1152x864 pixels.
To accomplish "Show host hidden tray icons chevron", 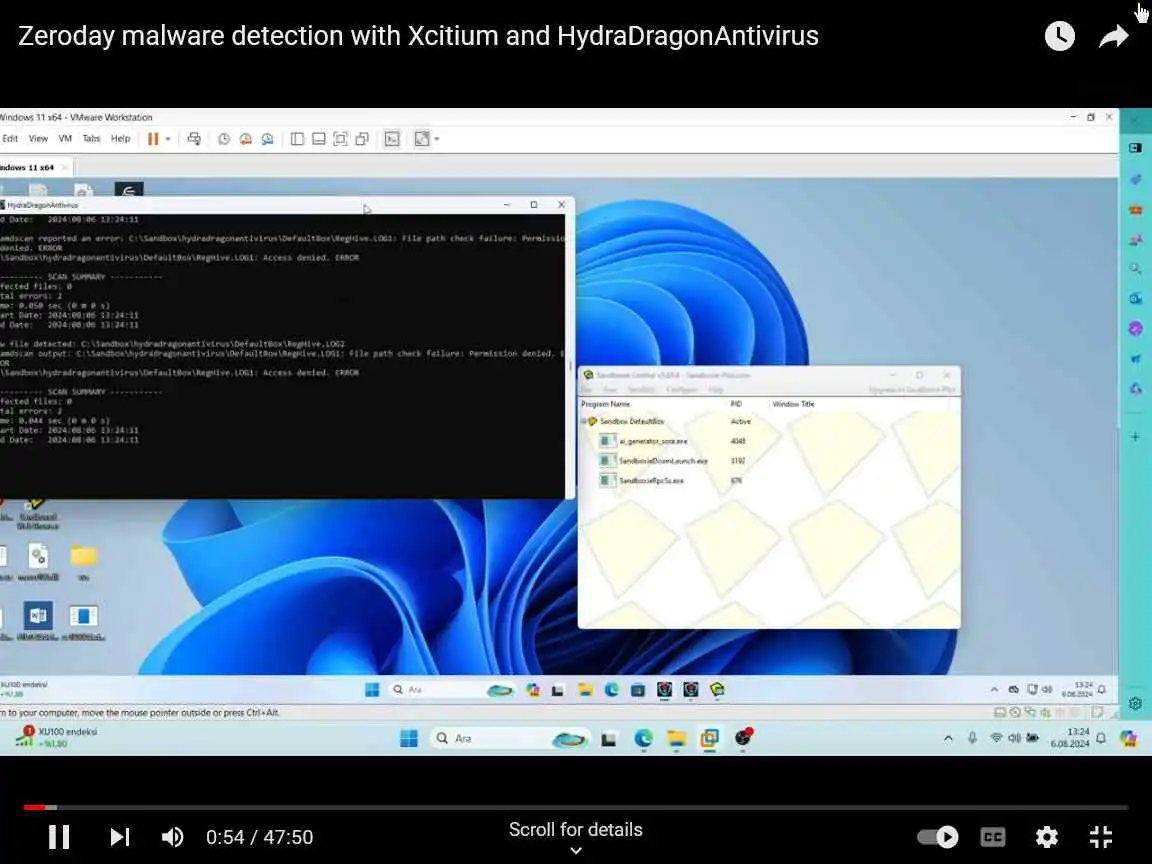I will click(948, 738).
